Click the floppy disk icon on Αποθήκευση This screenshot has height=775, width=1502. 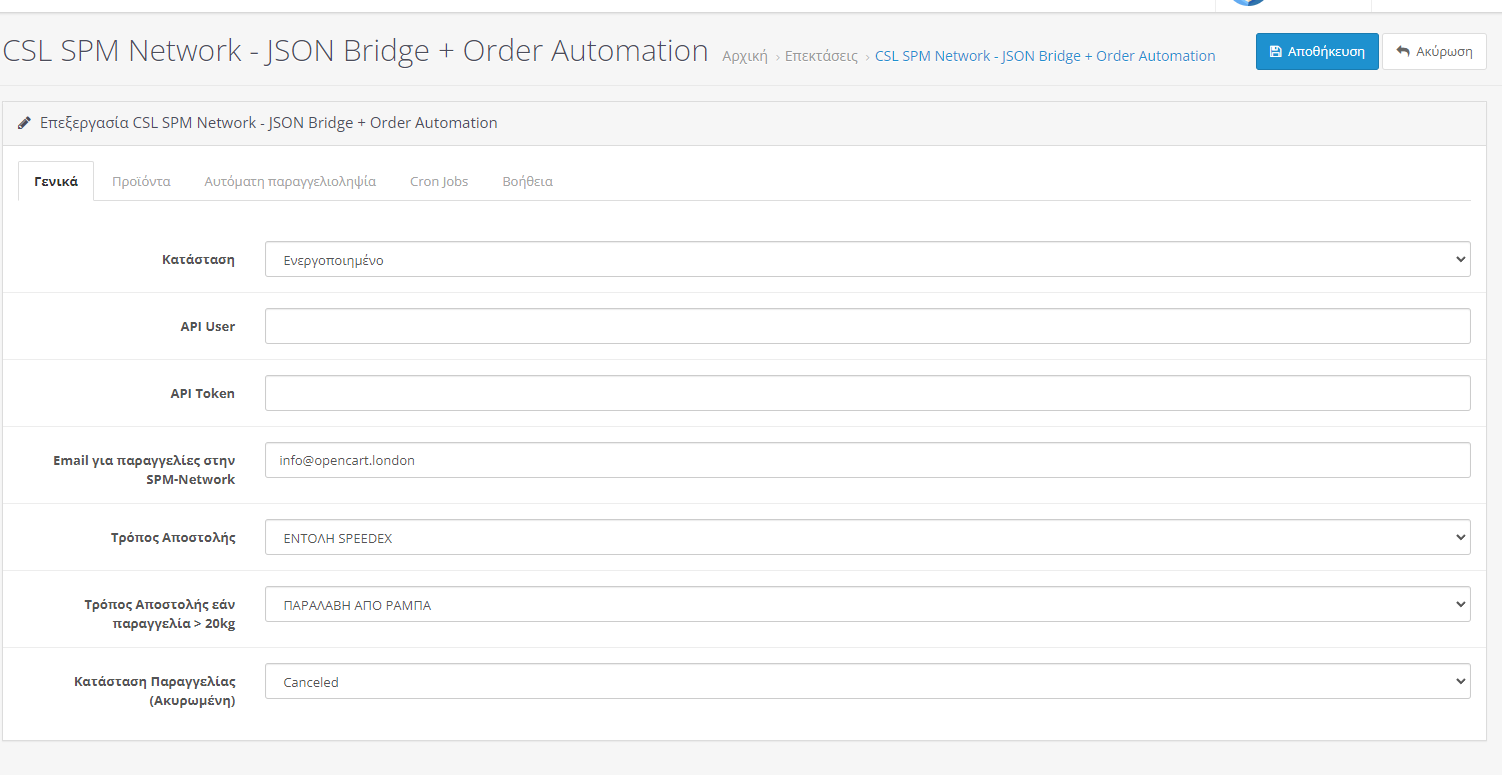pos(1275,52)
